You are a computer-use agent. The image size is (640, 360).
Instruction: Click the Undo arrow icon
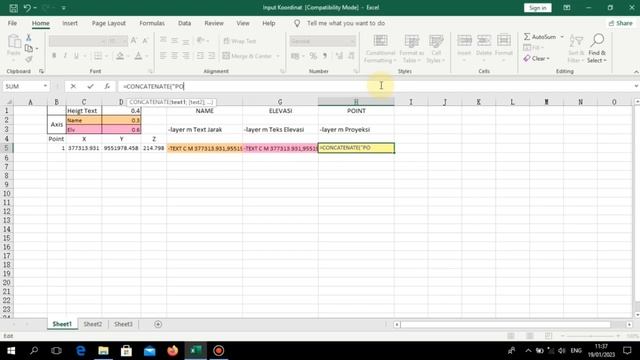click(x=27, y=8)
